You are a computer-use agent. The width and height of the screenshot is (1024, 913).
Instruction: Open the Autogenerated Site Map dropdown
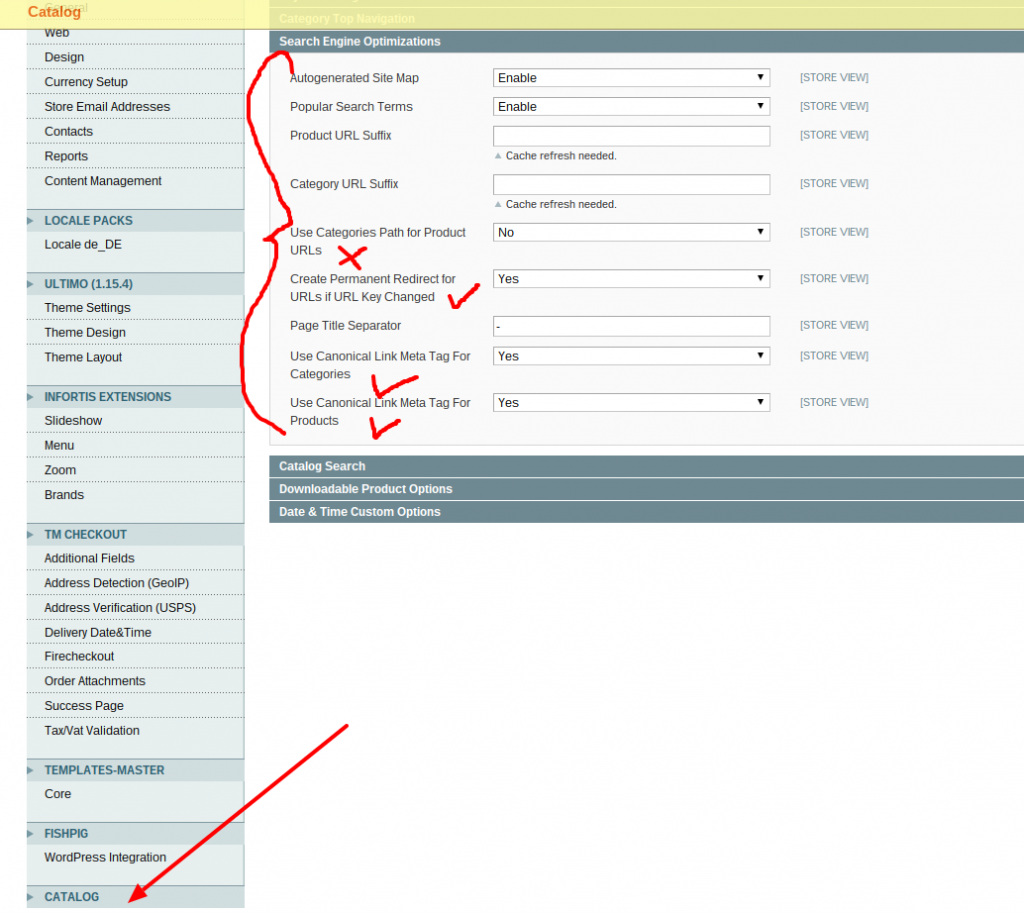[631, 78]
